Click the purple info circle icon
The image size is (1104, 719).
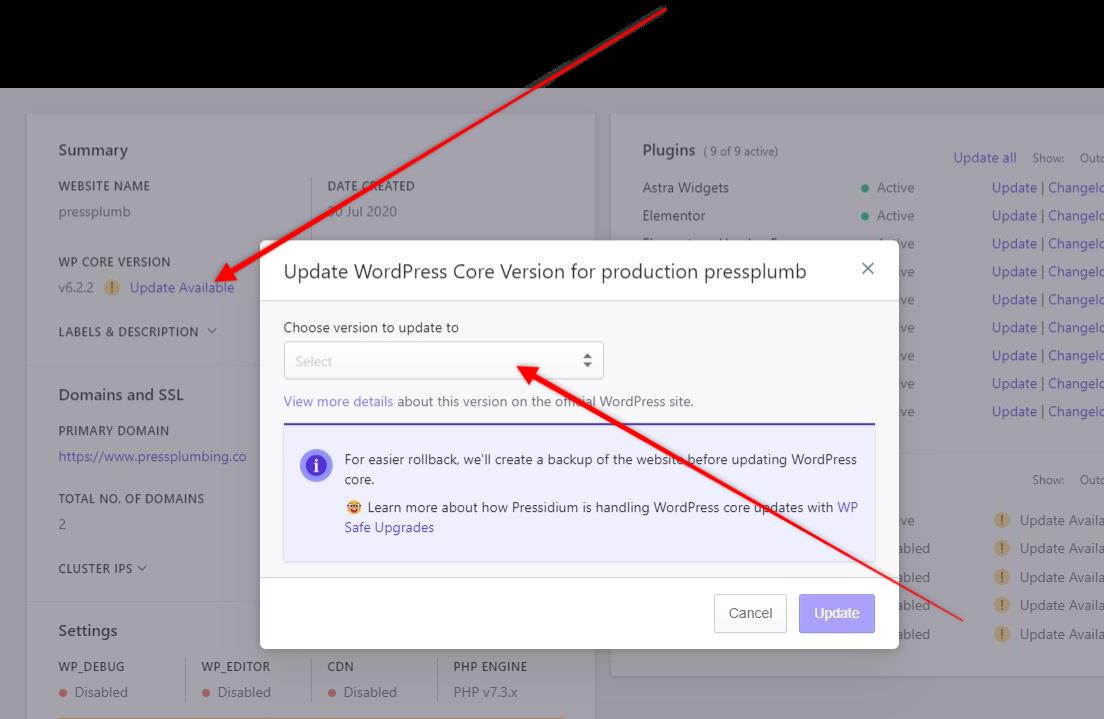tap(316, 465)
